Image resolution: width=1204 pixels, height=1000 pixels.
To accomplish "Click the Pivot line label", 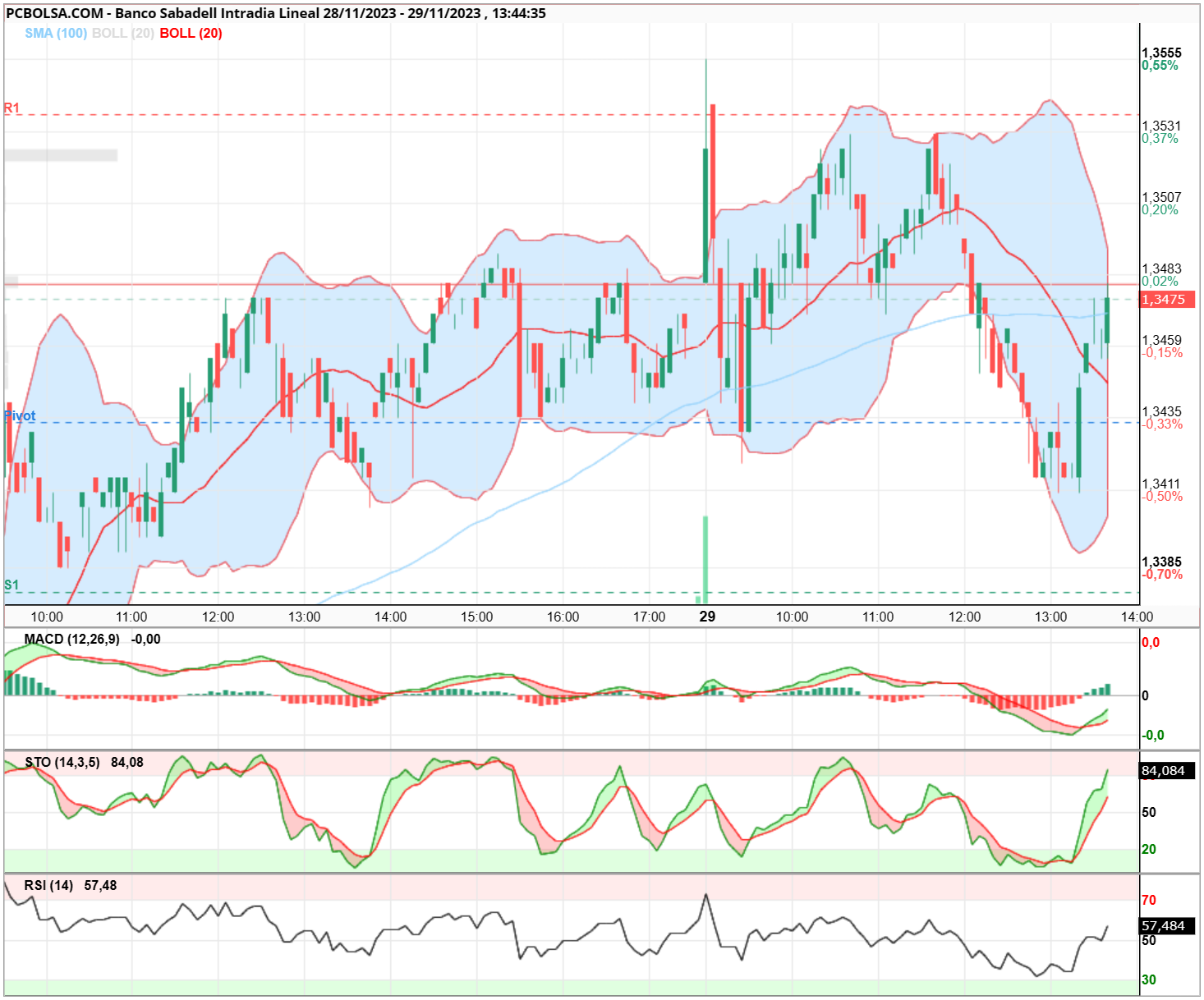I will (20, 415).
